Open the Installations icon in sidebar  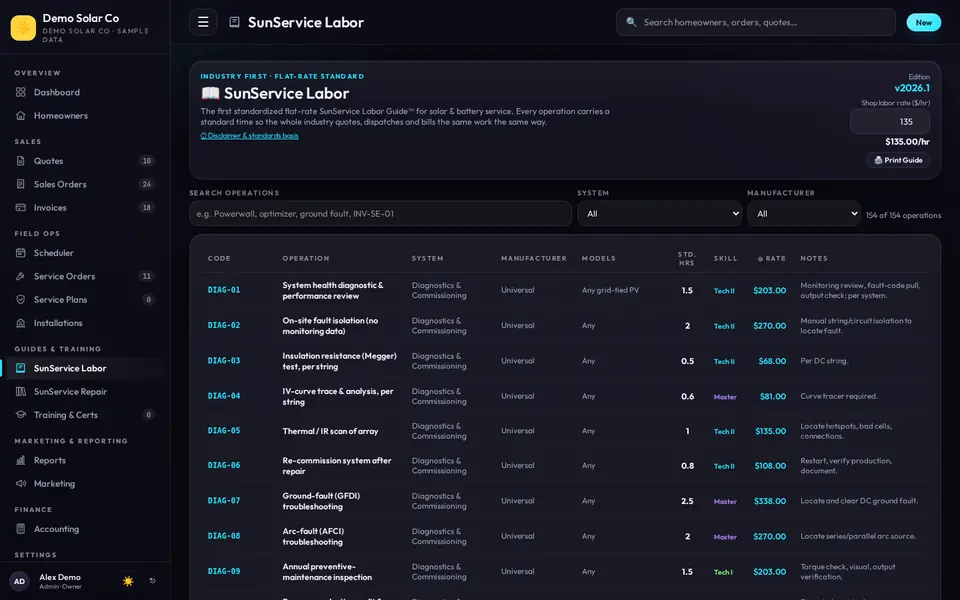pyautogui.click(x=21, y=323)
